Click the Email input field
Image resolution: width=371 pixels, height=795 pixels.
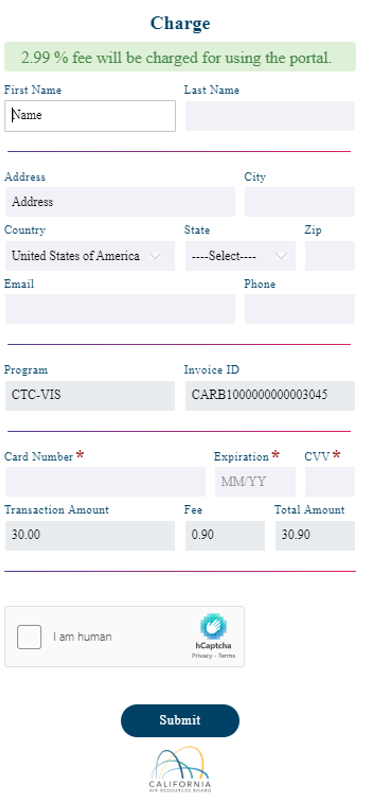pos(120,309)
